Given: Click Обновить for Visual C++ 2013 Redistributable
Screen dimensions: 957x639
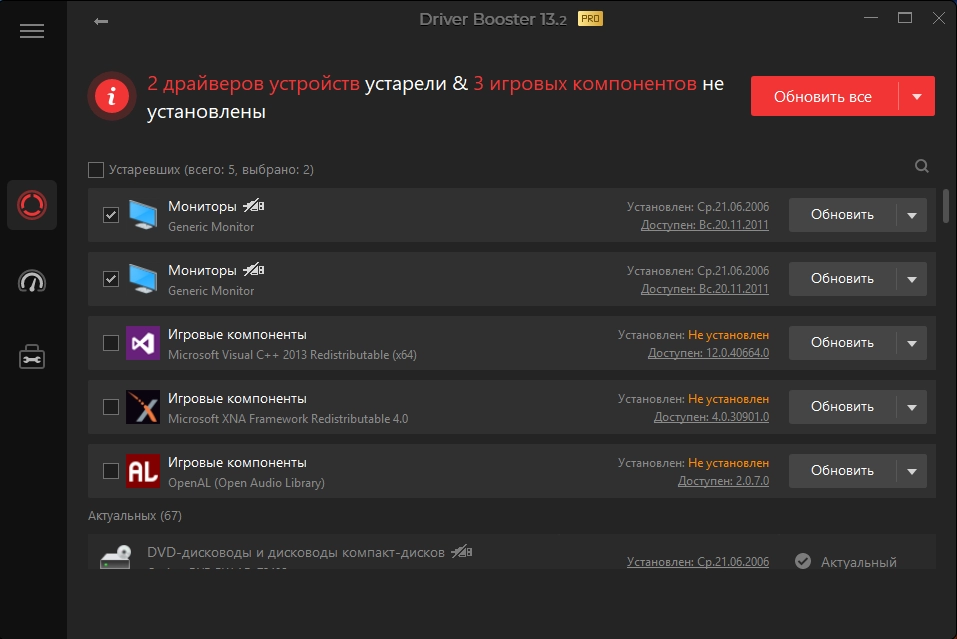Looking at the screenshot, I should pos(842,343).
